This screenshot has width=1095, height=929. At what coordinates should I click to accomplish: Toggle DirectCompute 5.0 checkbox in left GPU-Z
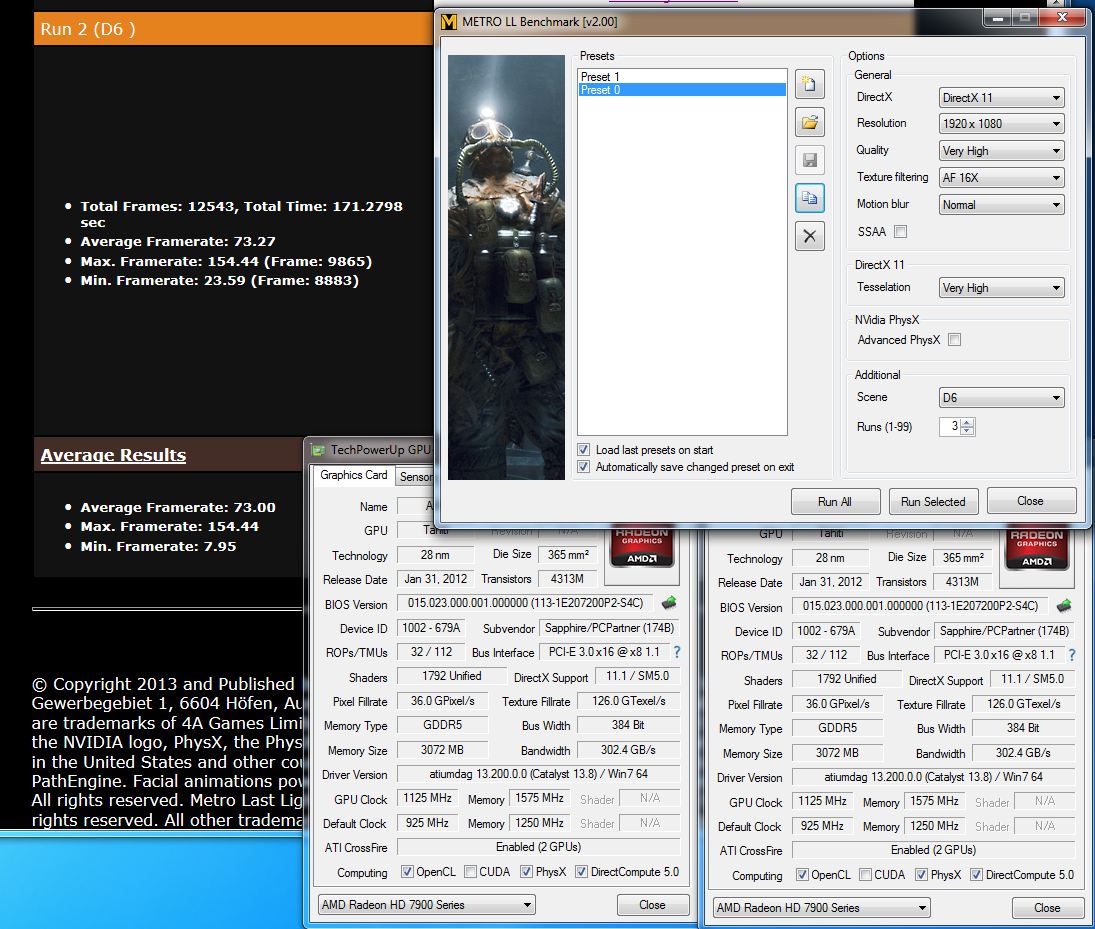coord(581,872)
